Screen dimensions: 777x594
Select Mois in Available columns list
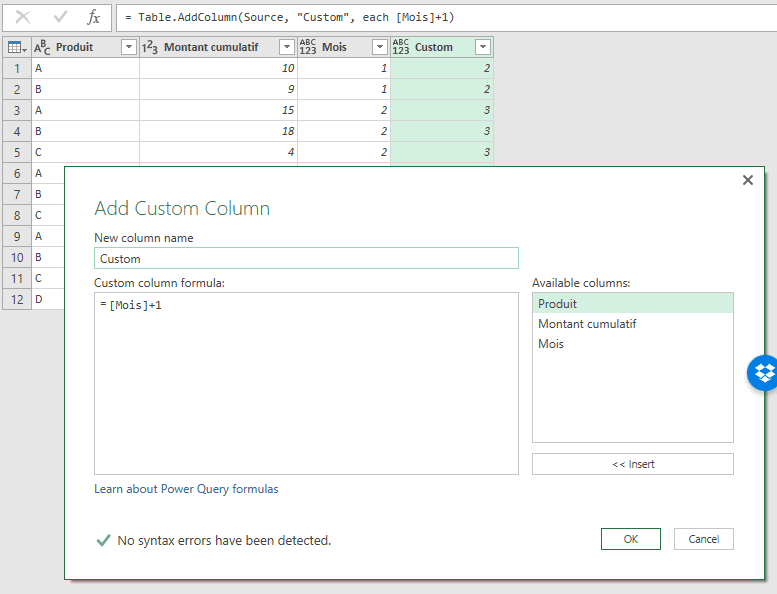(551, 344)
